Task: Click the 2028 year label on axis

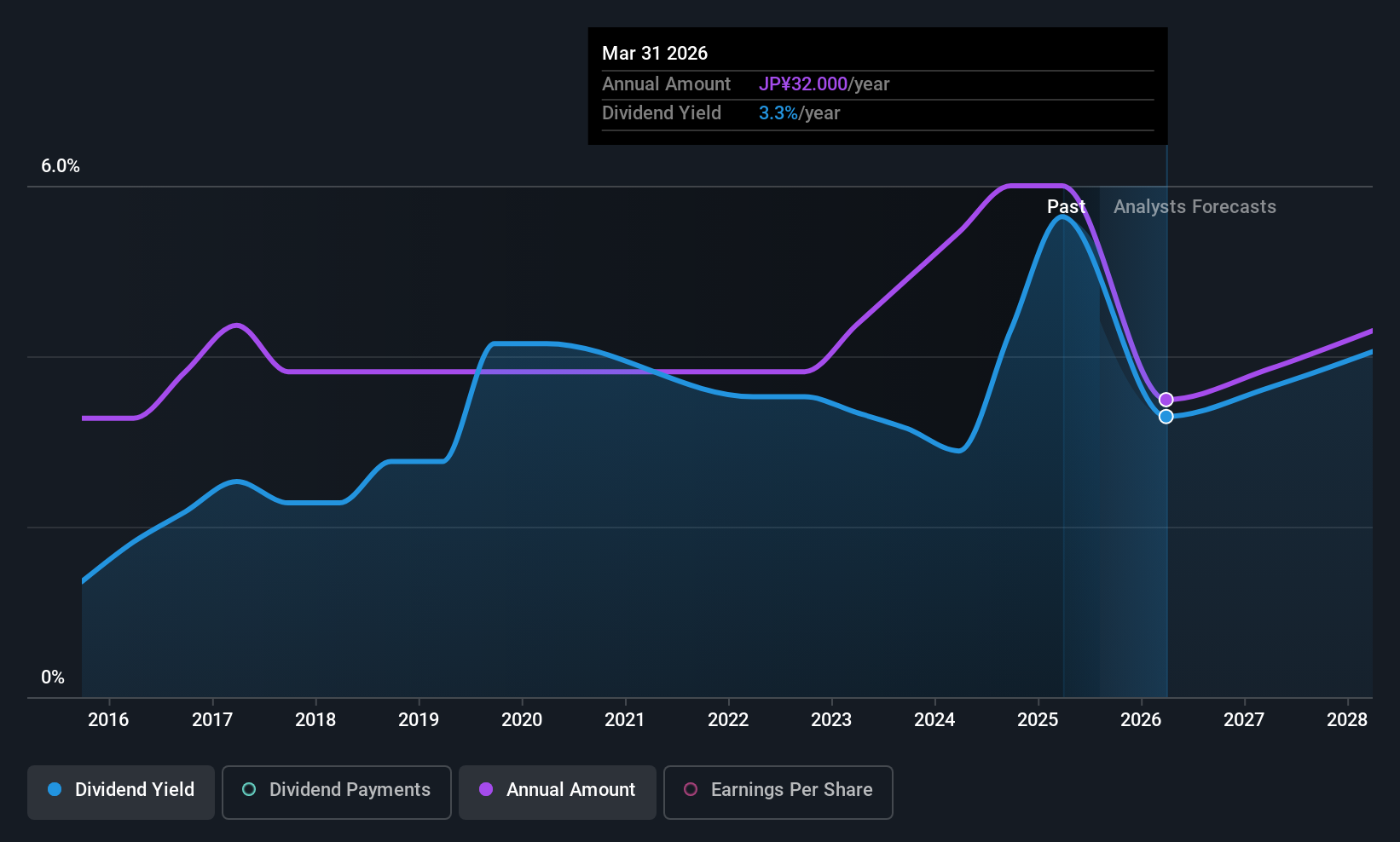Action: coord(1347,720)
